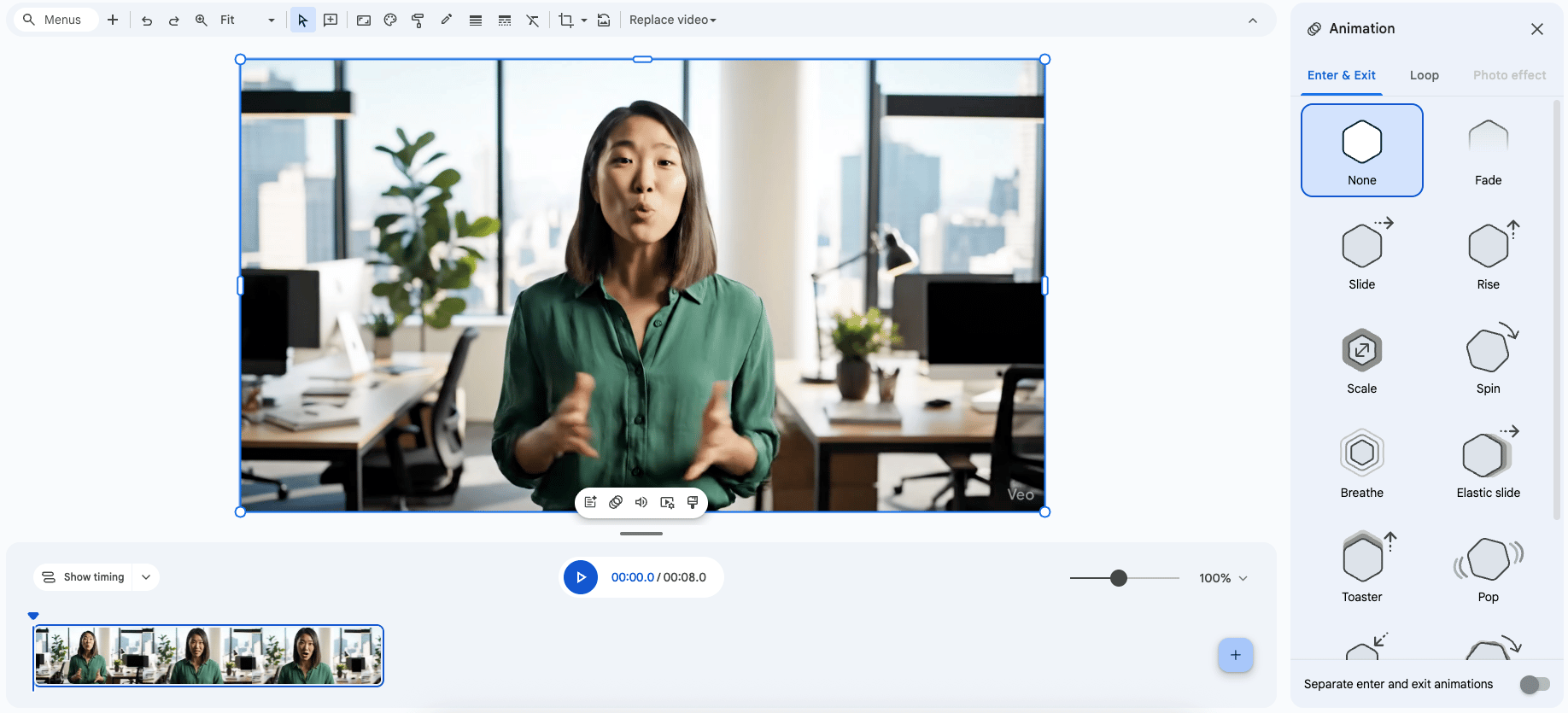This screenshot has height=713, width=1568.
Task: Open the Replace video menu
Action: click(x=673, y=20)
